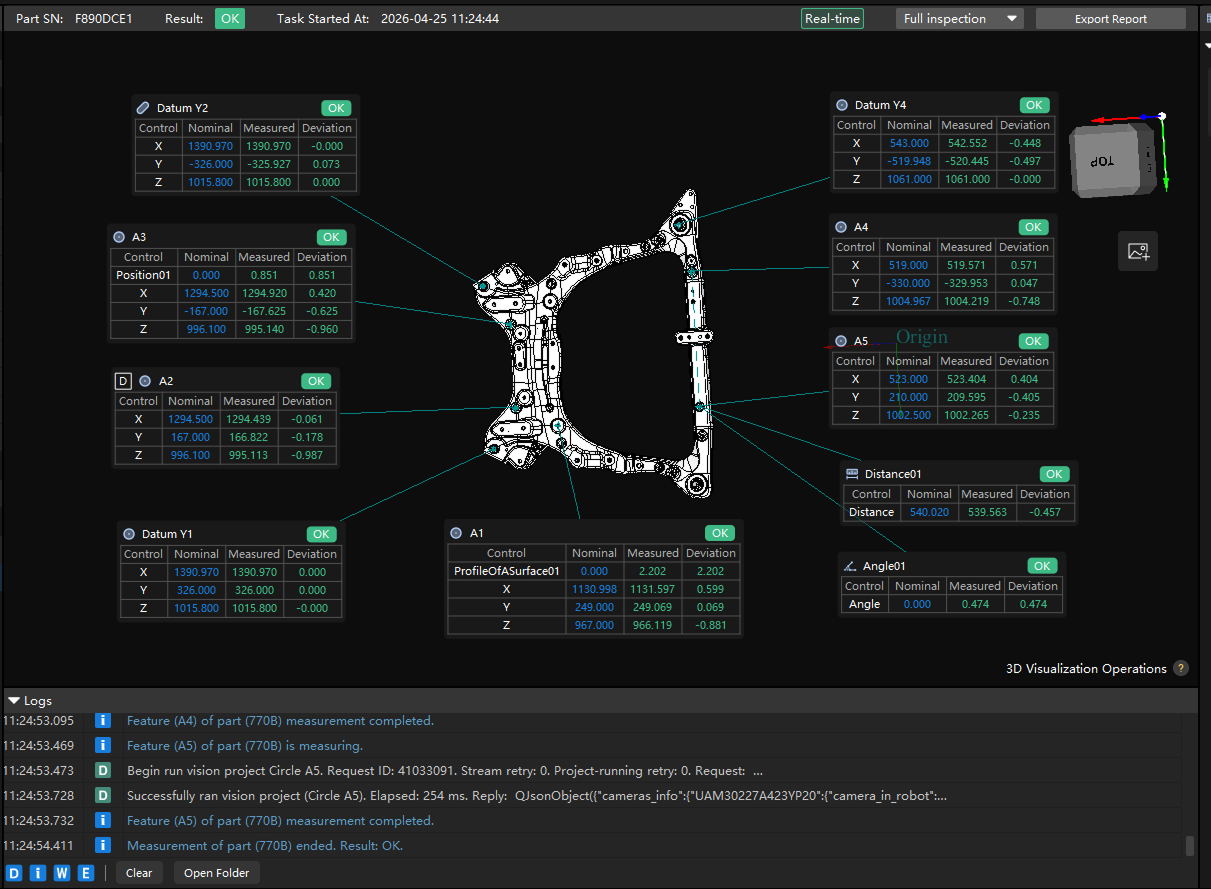Open 3D Visualization Operations help icon
Image resolution: width=1211 pixels, height=889 pixels.
coord(1181,668)
